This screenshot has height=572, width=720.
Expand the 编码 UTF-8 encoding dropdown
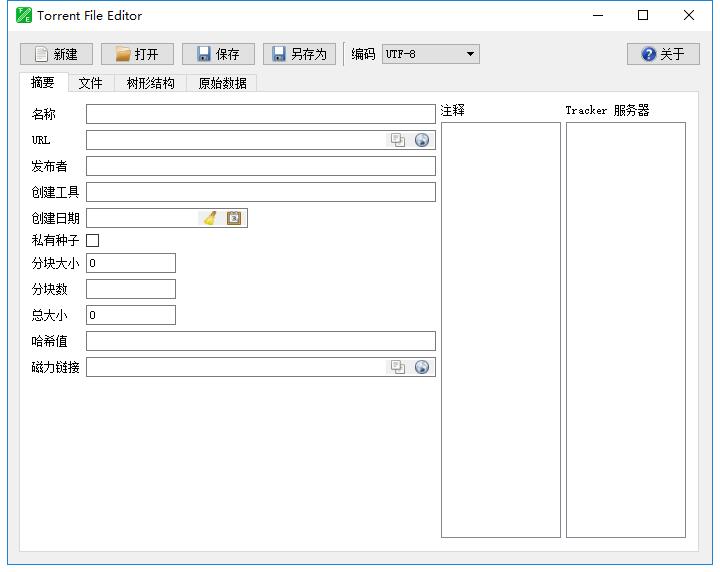[x=431, y=54]
